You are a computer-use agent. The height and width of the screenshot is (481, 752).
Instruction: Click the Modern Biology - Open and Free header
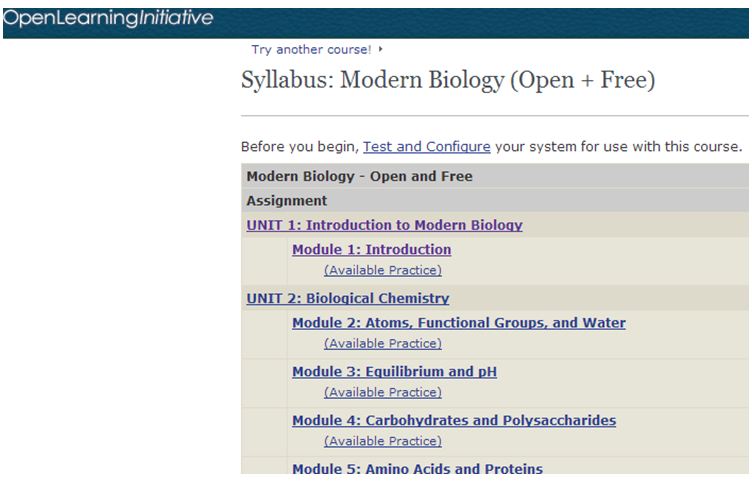pos(495,176)
